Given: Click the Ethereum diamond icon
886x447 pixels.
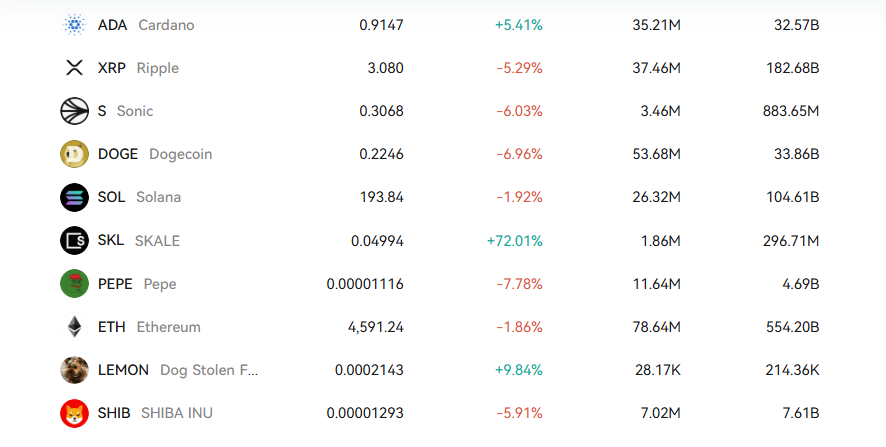Looking at the screenshot, I should (x=75, y=327).
